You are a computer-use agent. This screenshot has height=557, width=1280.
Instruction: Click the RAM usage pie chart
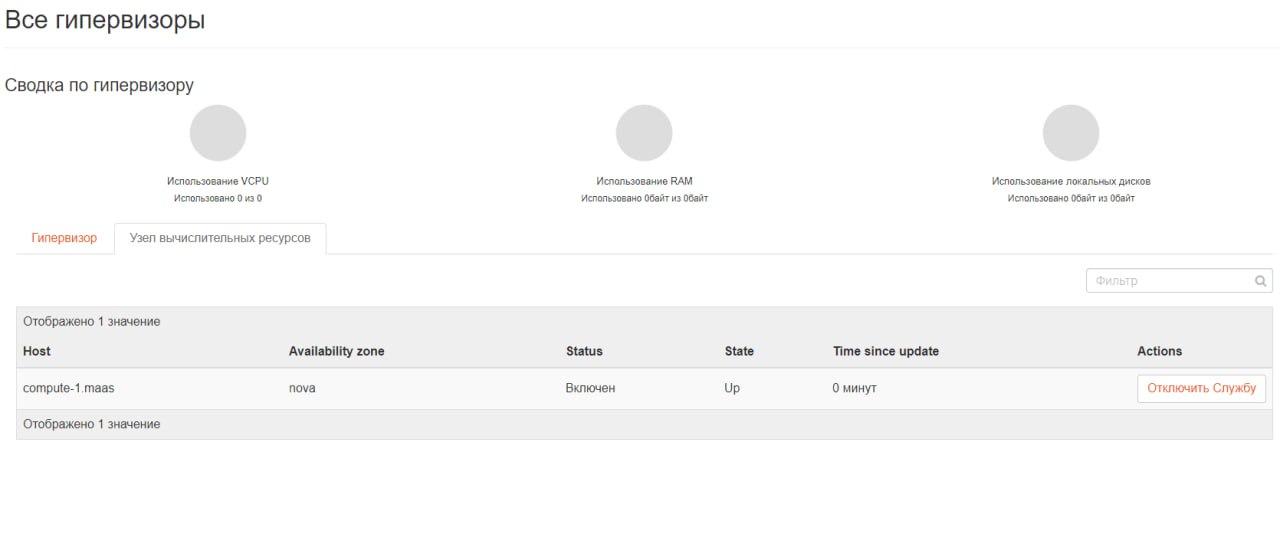tap(644, 133)
